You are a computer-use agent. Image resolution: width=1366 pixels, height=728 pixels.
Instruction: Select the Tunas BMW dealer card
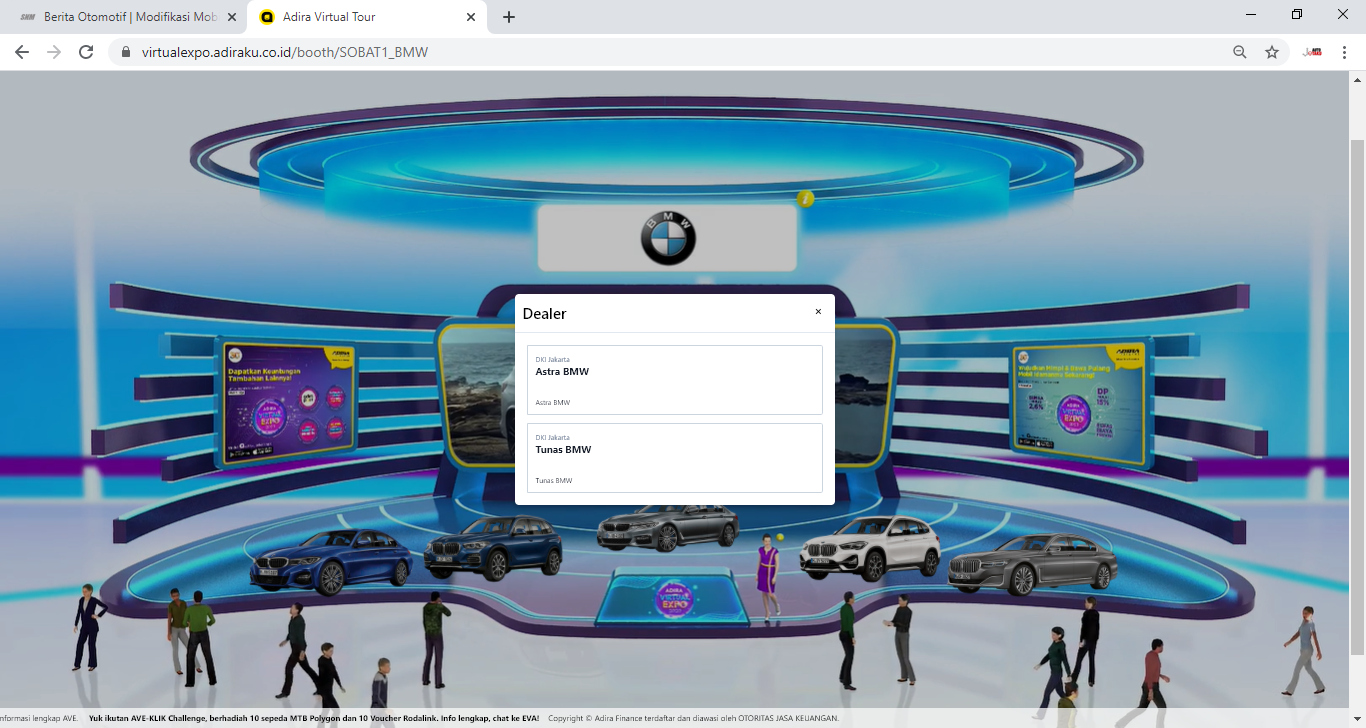pyautogui.click(x=674, y=458)
